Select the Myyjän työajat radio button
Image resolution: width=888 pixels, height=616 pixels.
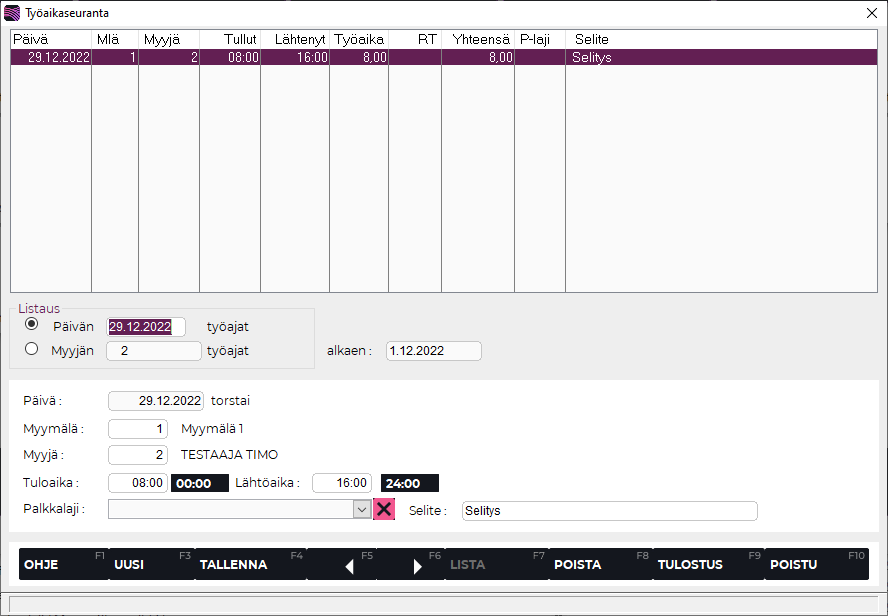pos(32,349)
